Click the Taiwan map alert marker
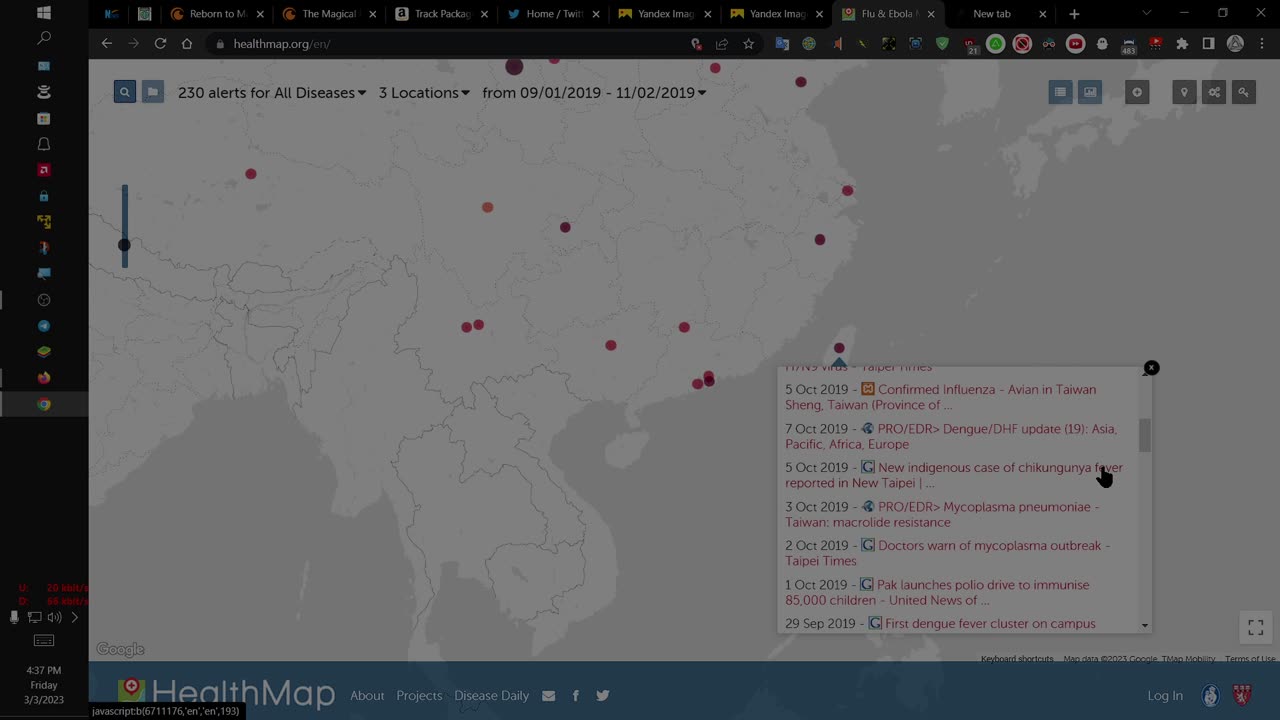The height and width of the screenshot is (720, 1280). point(839,348)
